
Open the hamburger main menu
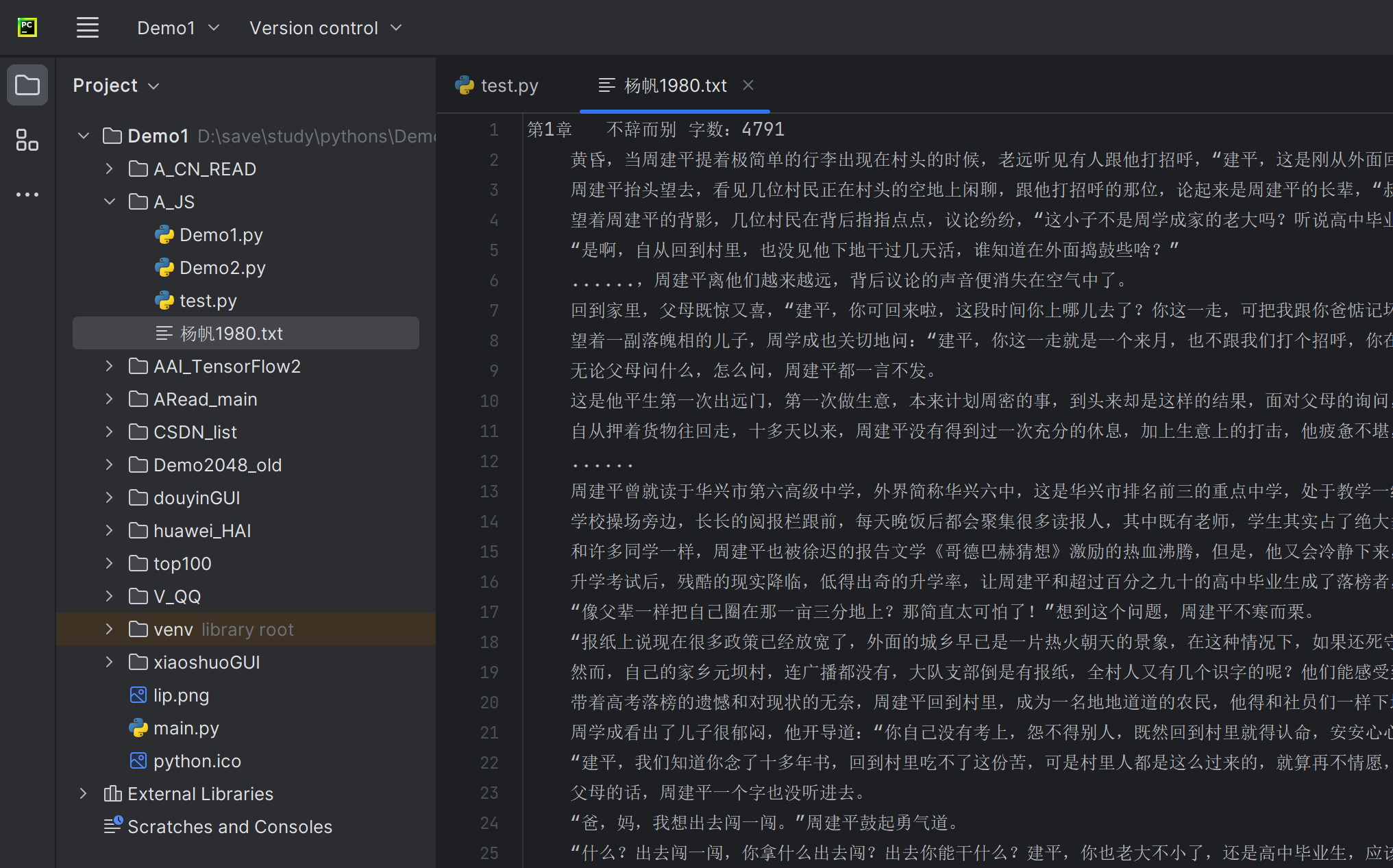(x=88, y=28)
